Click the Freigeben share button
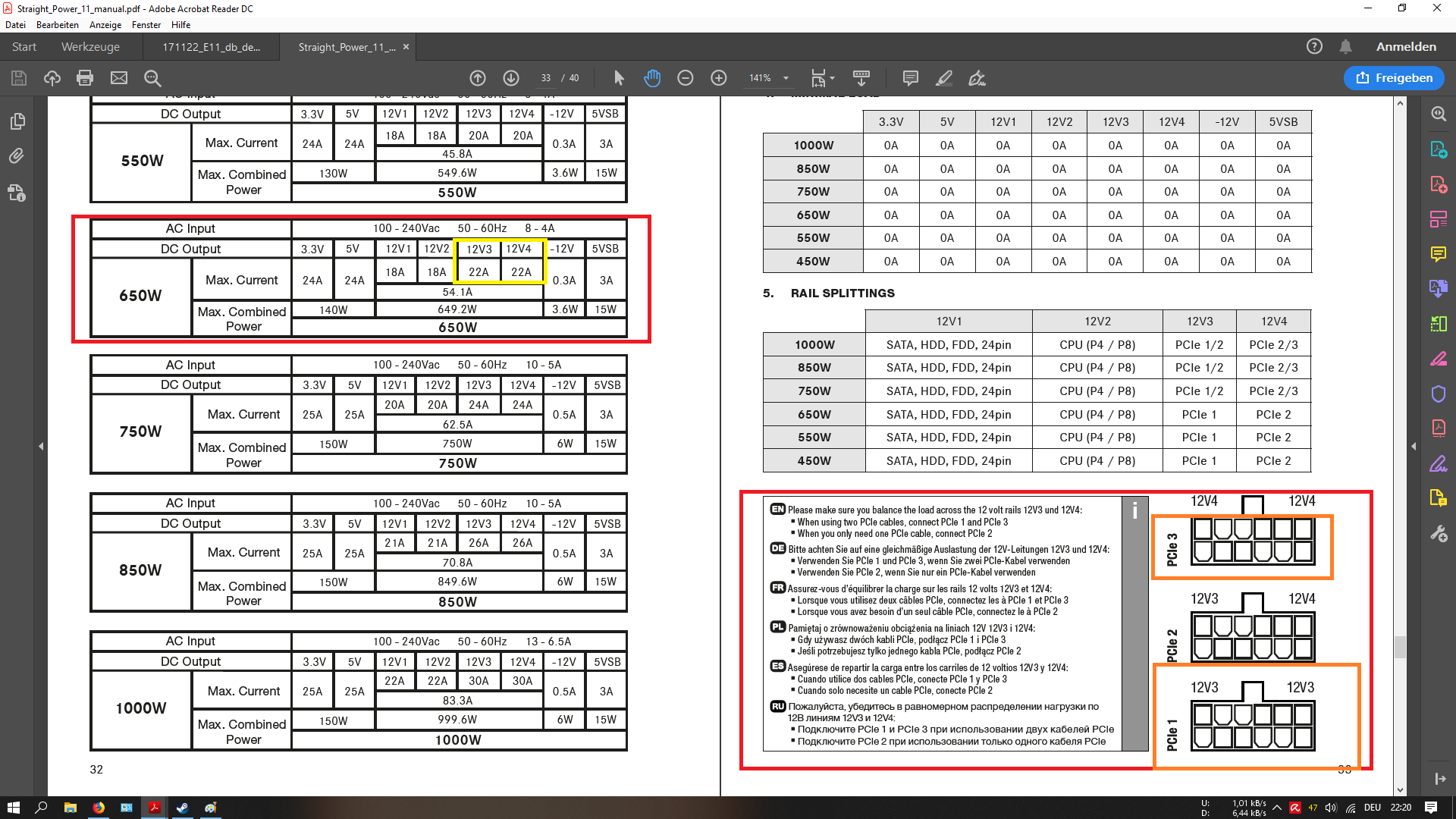This screenshot has height=819, width=1456. (1394, 78)
